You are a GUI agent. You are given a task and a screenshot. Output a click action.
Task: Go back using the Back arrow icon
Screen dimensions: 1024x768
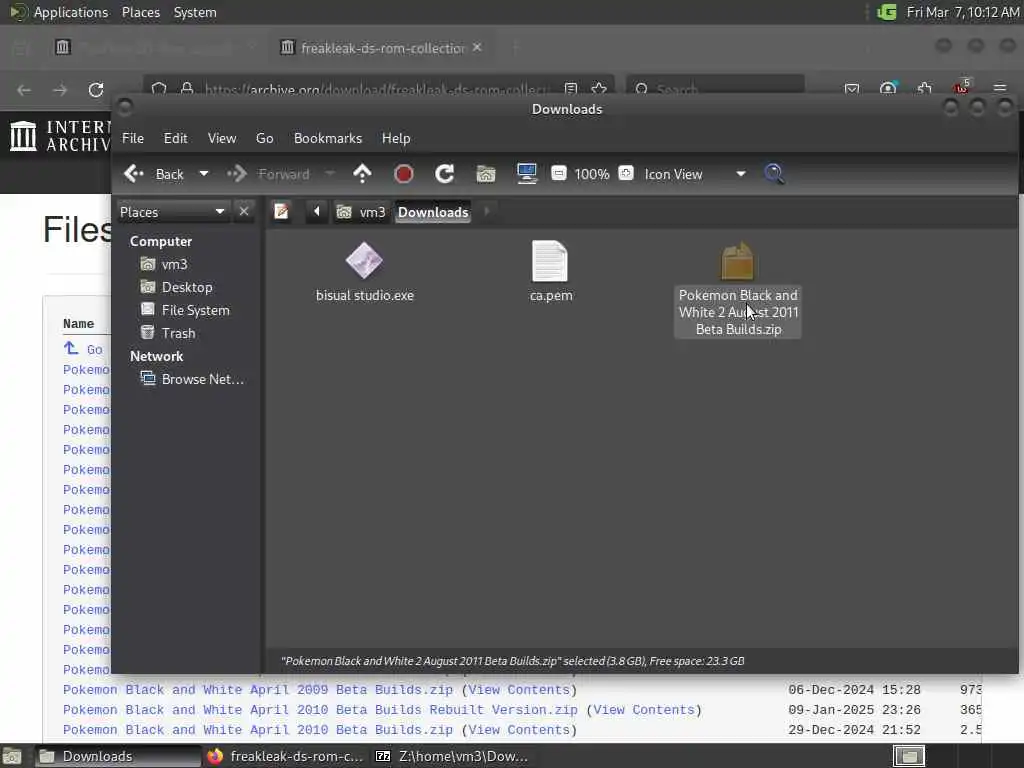(134, 174)
